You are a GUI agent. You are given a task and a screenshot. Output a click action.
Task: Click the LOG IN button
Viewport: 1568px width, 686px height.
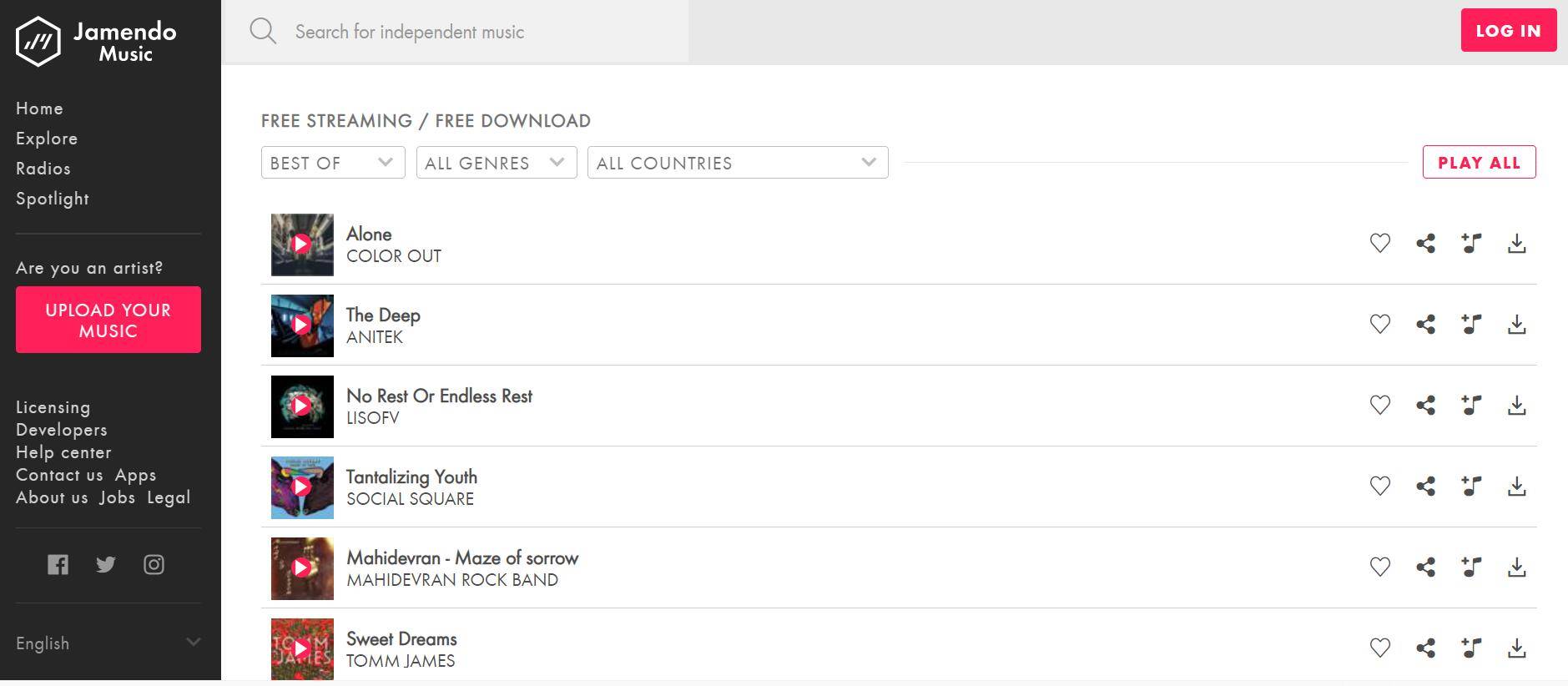[x=1509, y=30]
